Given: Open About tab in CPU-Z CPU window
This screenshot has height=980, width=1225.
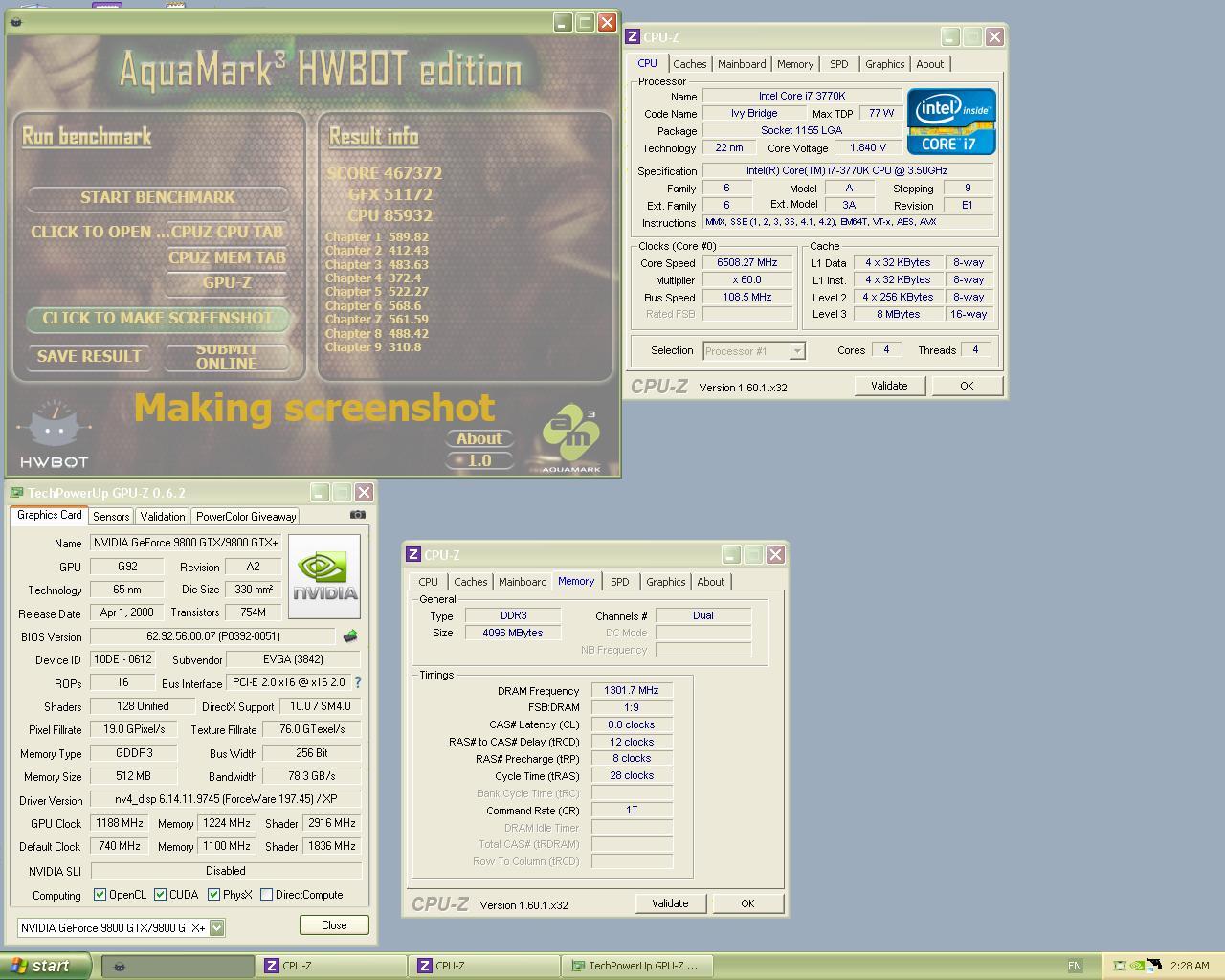Looking at the screenshot, I should (929, 64).
